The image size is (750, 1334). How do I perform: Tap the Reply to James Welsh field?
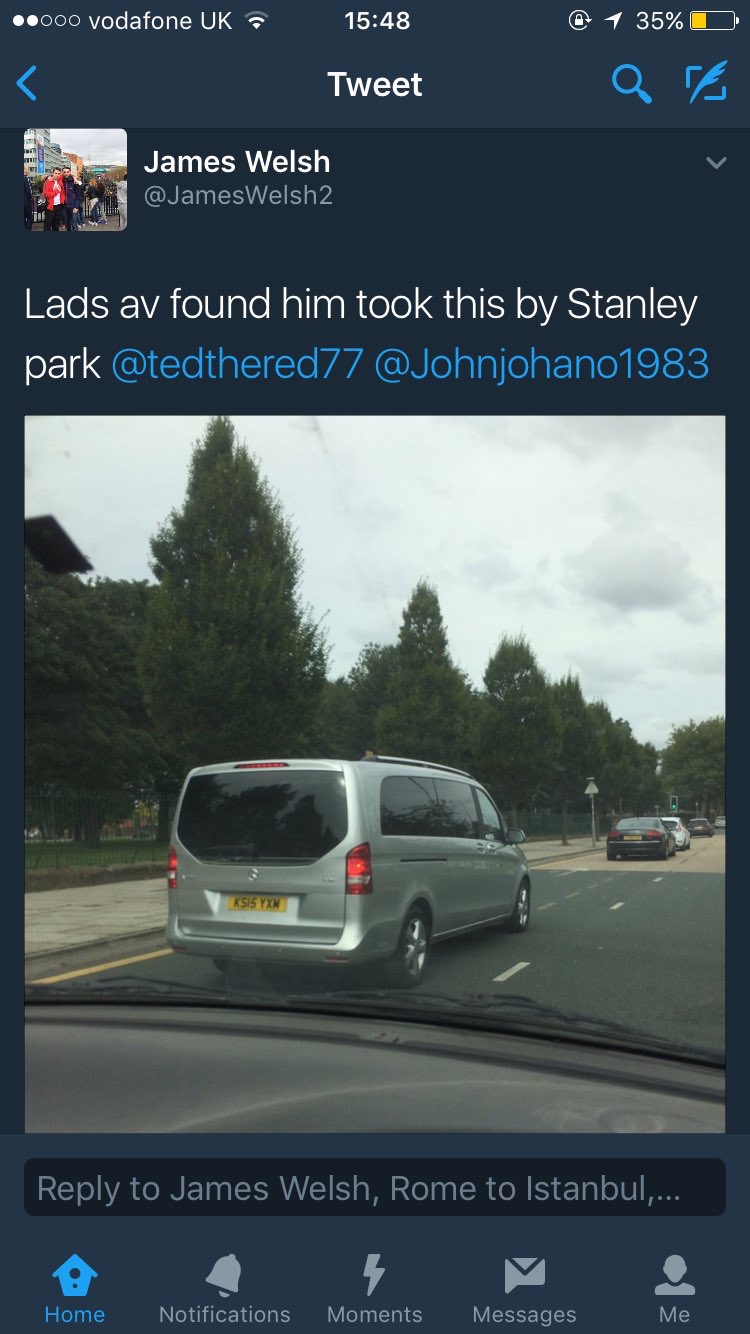[x=375, y=1187]
